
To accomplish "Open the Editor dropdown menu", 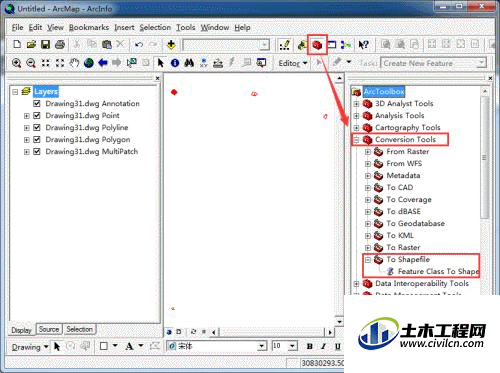I will pyautogui.click(x=293, y=63).
